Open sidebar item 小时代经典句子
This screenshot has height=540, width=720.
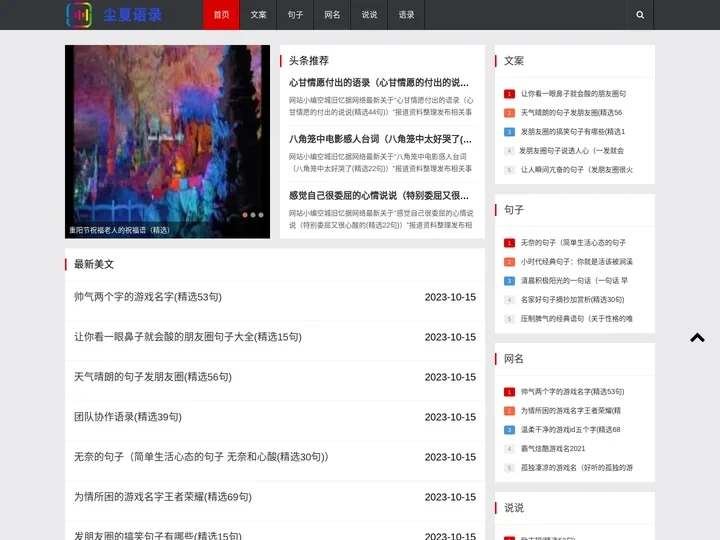click(577, 262)
